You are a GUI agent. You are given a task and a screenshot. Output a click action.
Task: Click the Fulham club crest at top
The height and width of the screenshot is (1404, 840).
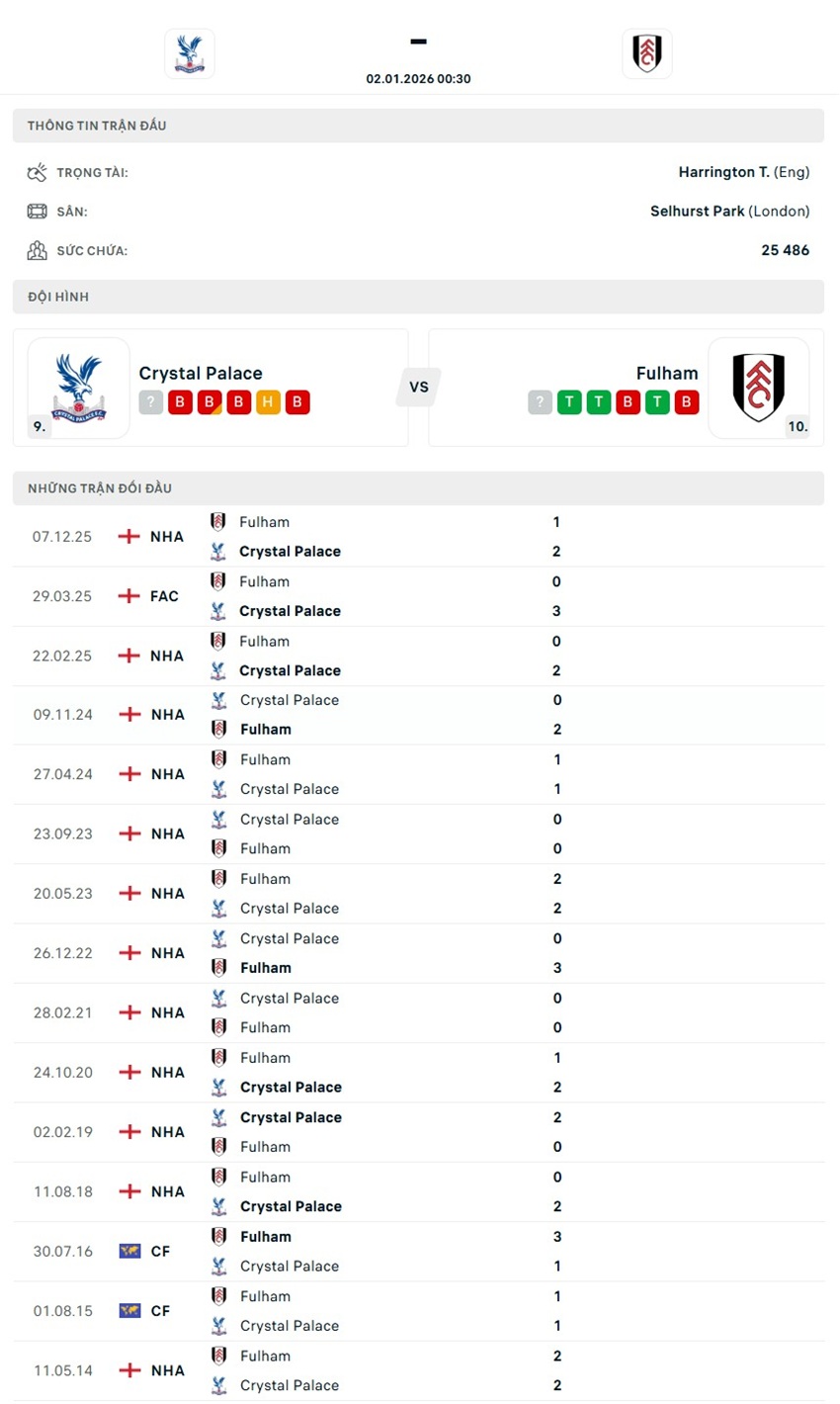click(647, 53)
